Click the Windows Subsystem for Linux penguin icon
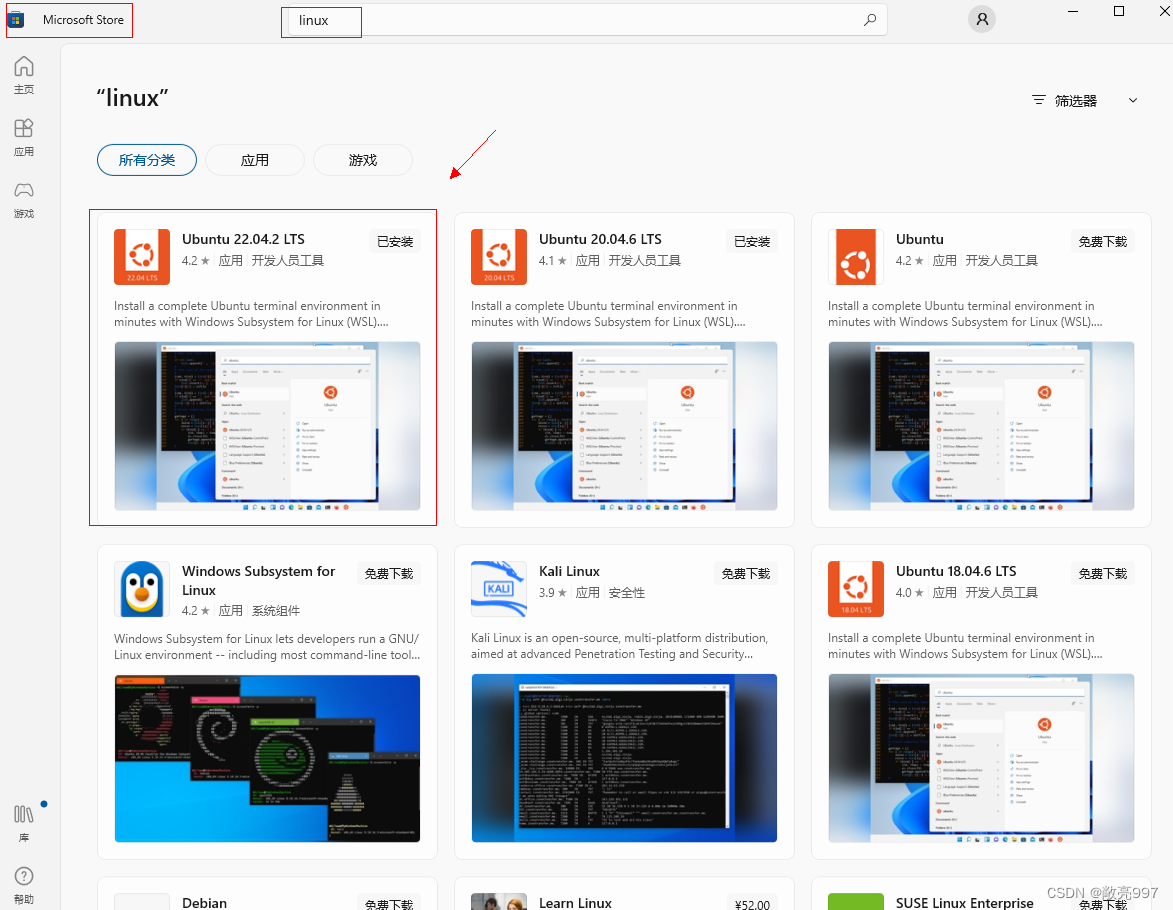The width and height of the screenshot is (1173, 910). 142,589
